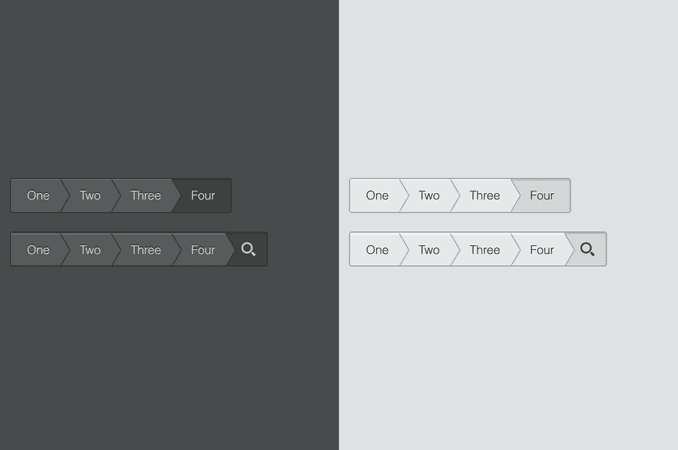Choose "One" in the top light breadcrumb

[377, 195]
